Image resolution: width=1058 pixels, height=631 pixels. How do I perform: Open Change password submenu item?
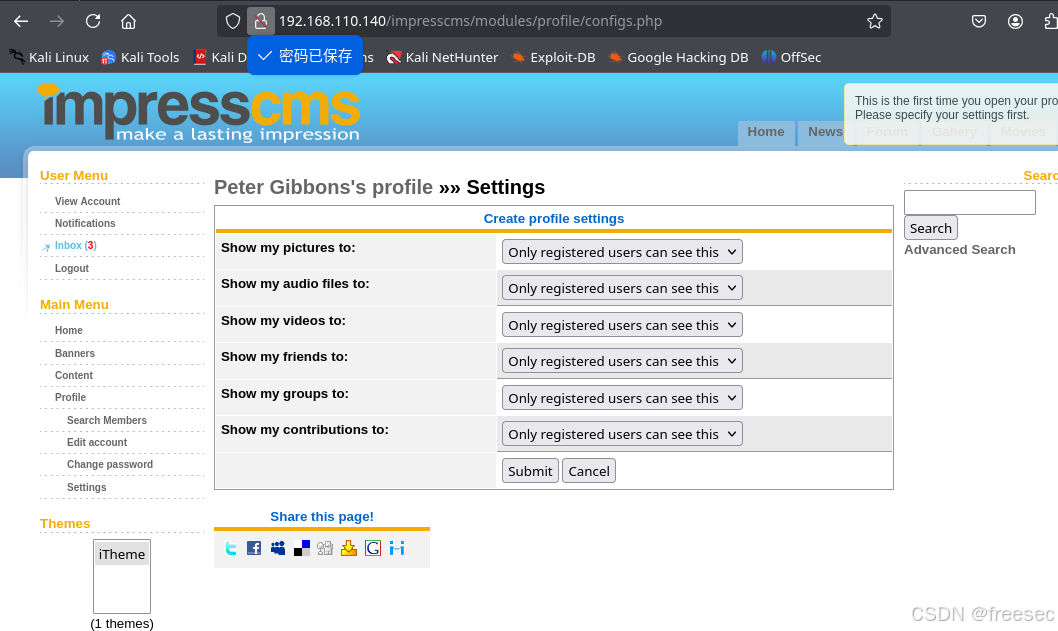[x=110, y=465]
